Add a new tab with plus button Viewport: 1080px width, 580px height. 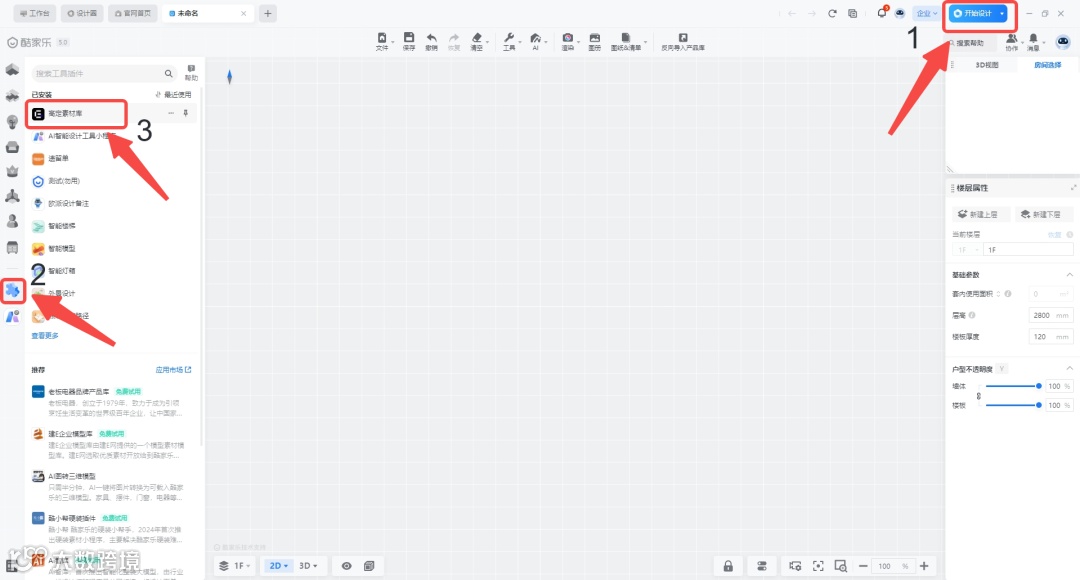point(268,13)
